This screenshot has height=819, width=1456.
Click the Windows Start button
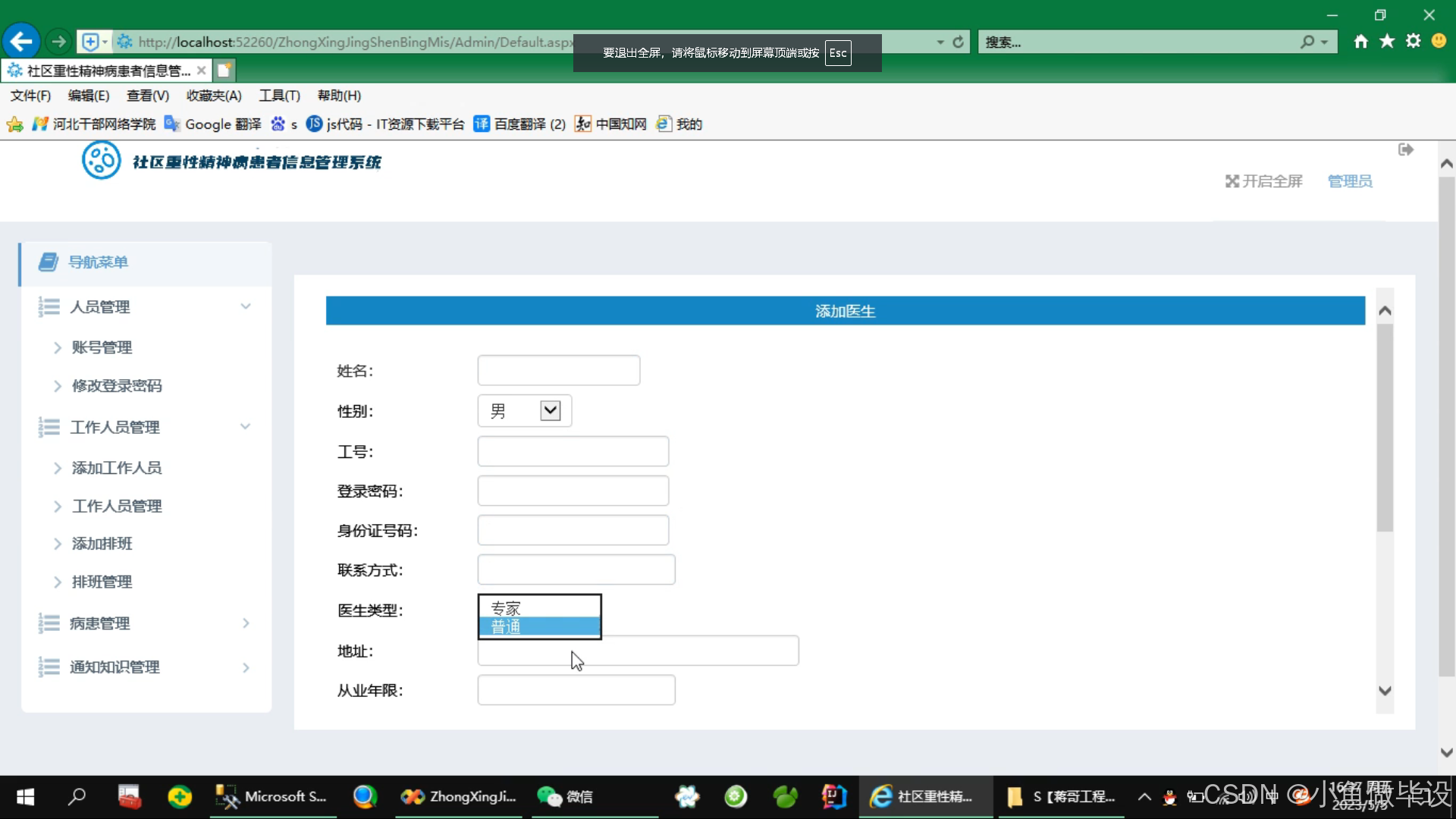(x=25, y=796)
